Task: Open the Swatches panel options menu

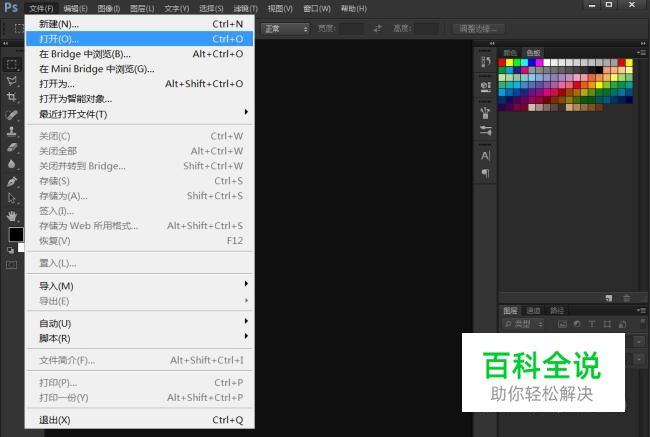Action: pos(642,53)
